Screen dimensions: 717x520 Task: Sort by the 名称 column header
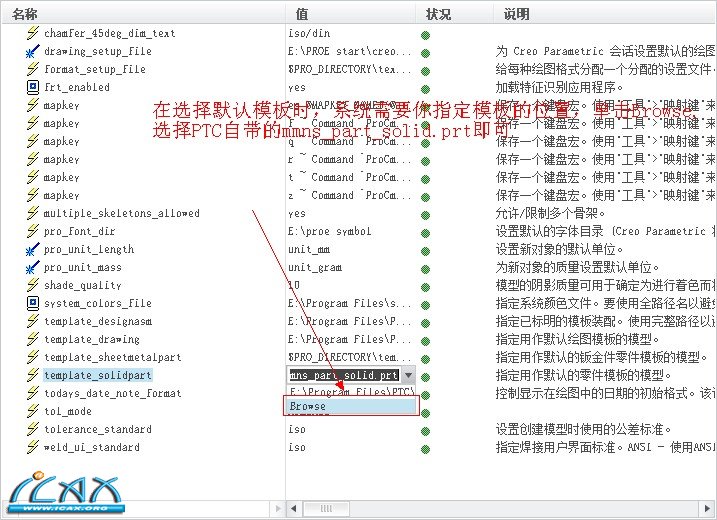tap(25, 14)
